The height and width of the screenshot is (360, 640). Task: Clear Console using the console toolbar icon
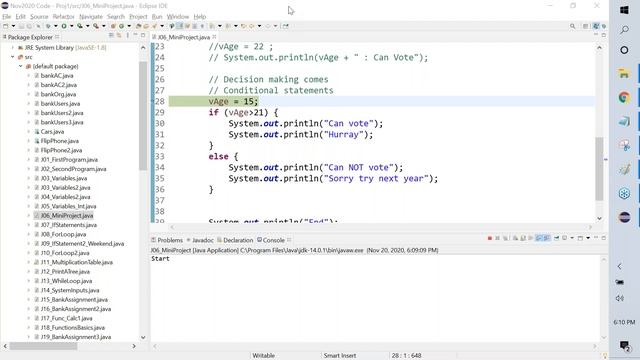tap(515, 238)
